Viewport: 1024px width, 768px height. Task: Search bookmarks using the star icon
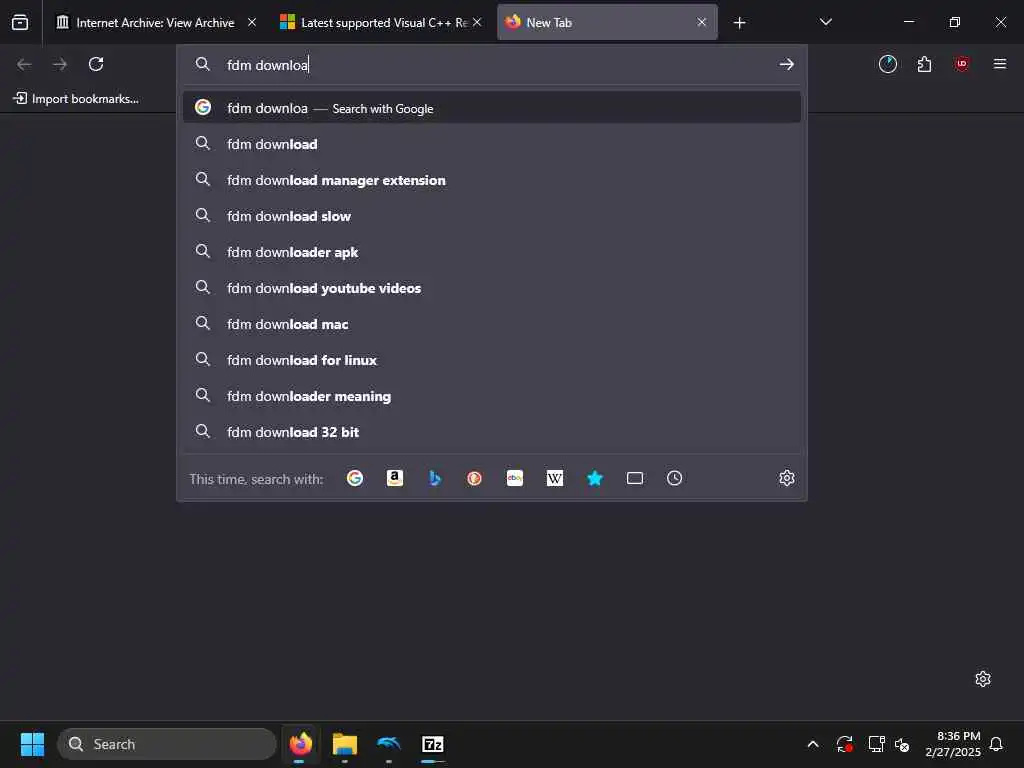pos(594,478)
